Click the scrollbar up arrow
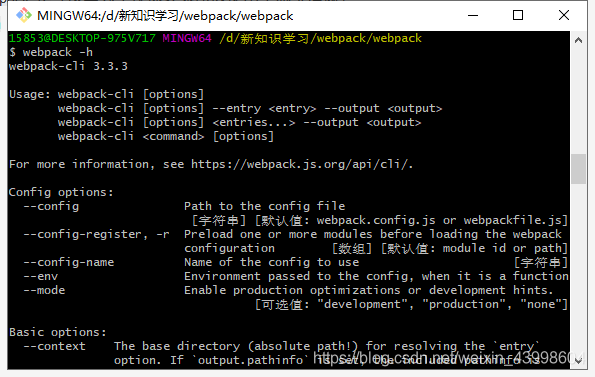 (578, 40)
